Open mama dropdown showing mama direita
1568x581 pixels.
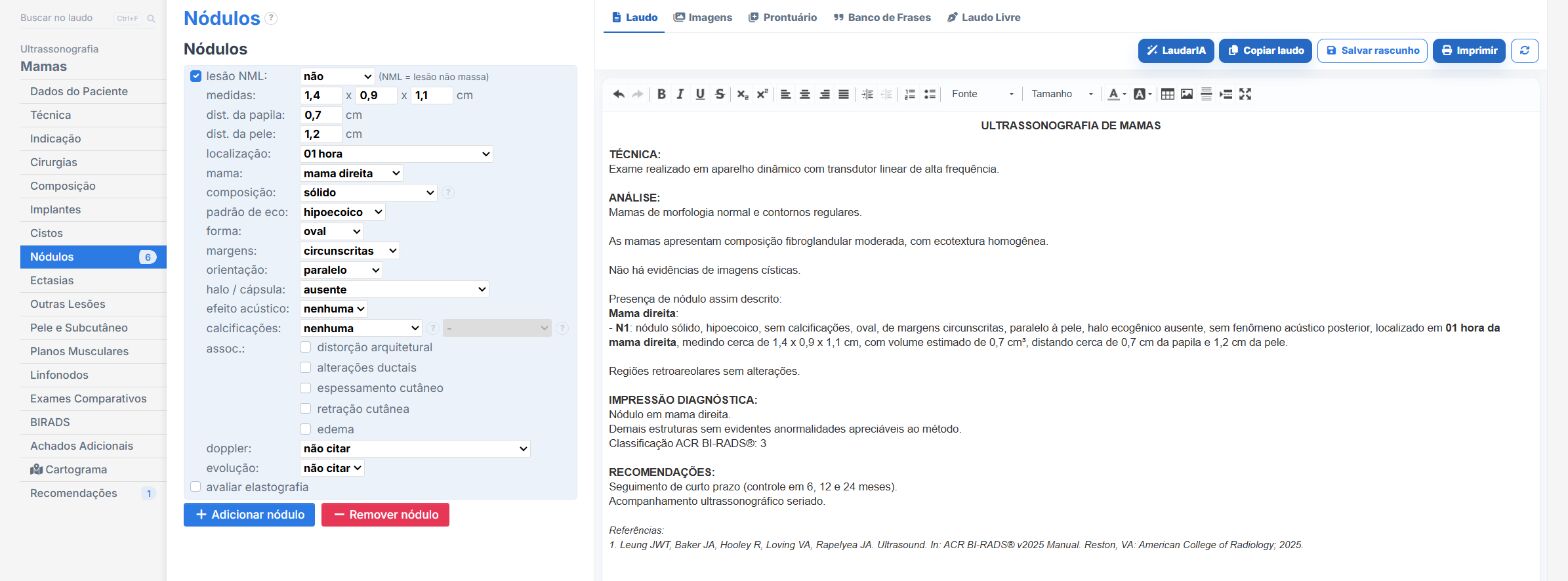pyautogui.click(x=351, y=173)
